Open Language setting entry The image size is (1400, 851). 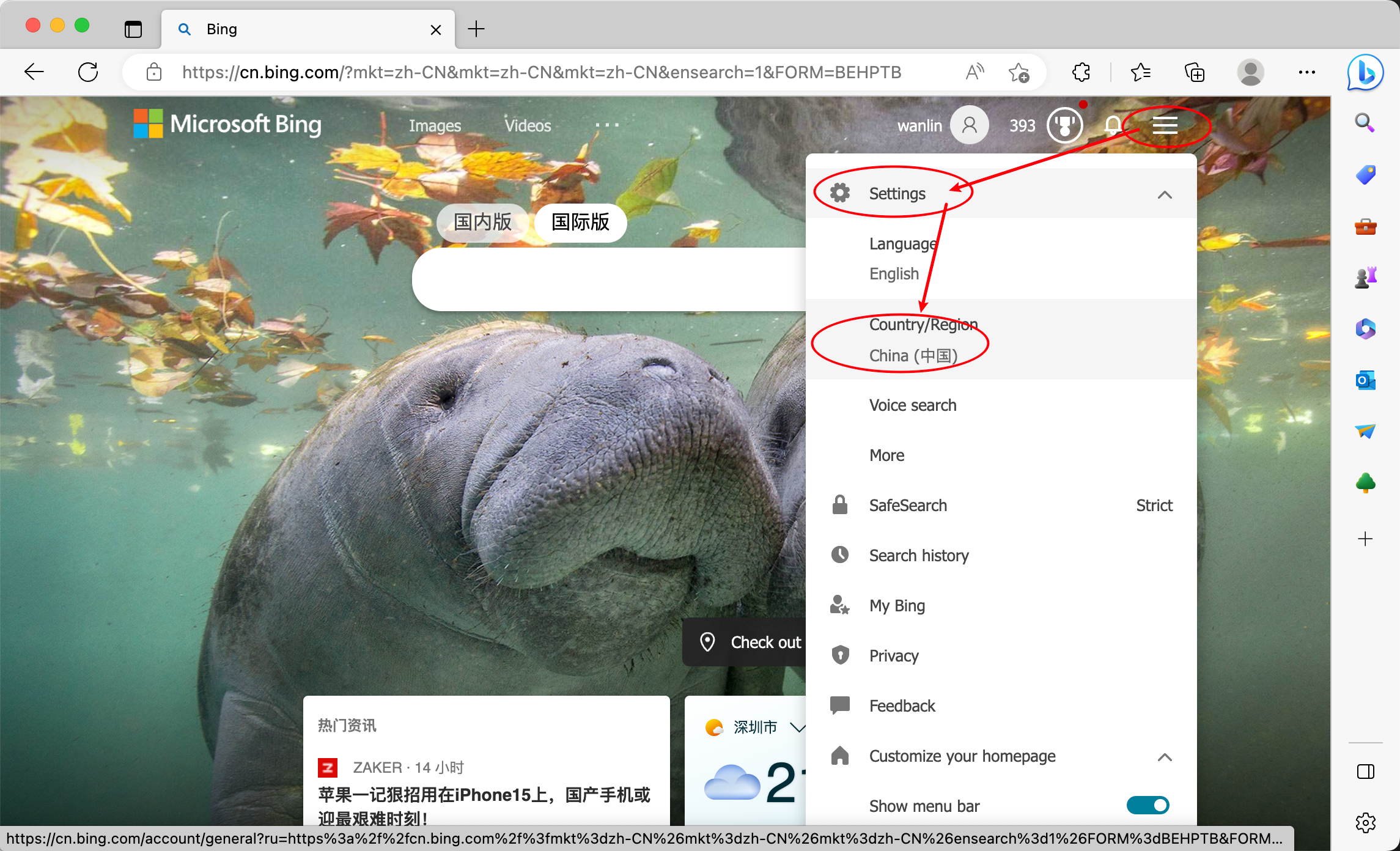click(1001, 259)
